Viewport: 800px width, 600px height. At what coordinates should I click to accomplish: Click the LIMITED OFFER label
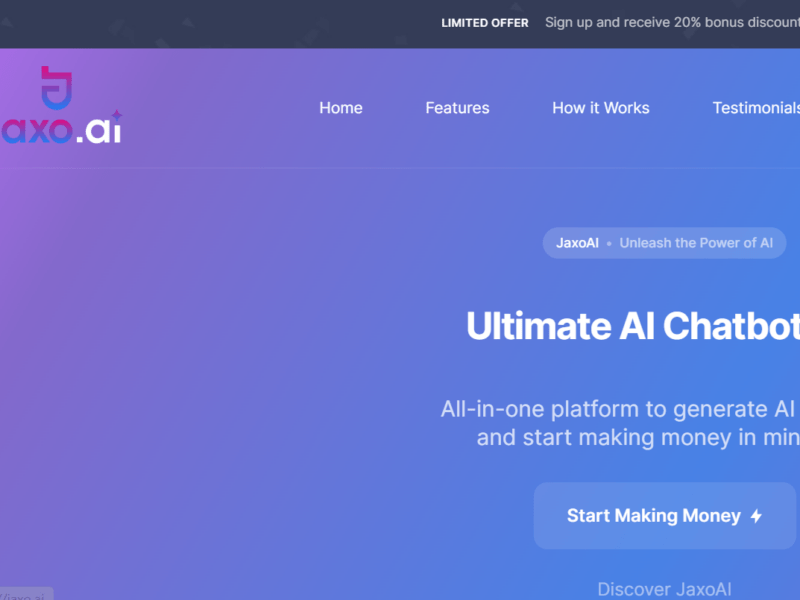(x=485, y=23)
